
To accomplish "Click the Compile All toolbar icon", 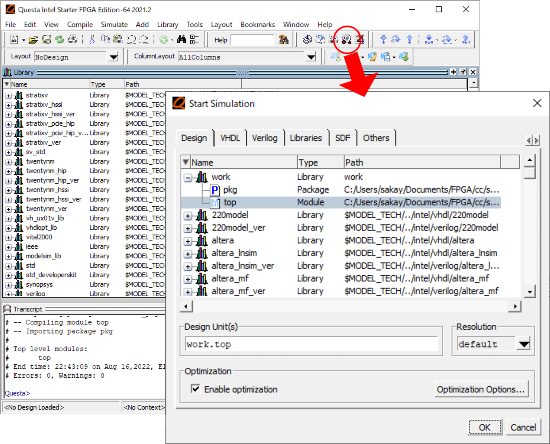I will (333, 40).
